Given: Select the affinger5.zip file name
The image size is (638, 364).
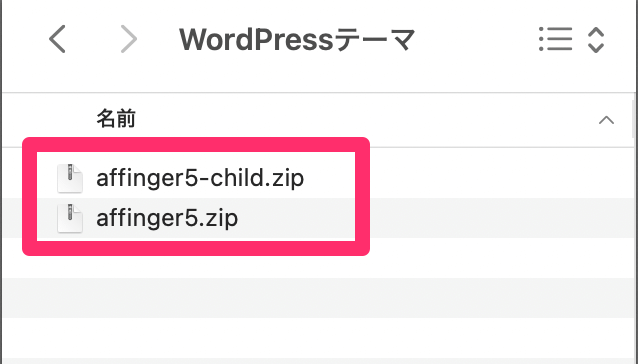Looking at the screenshot, I should 167,218.
